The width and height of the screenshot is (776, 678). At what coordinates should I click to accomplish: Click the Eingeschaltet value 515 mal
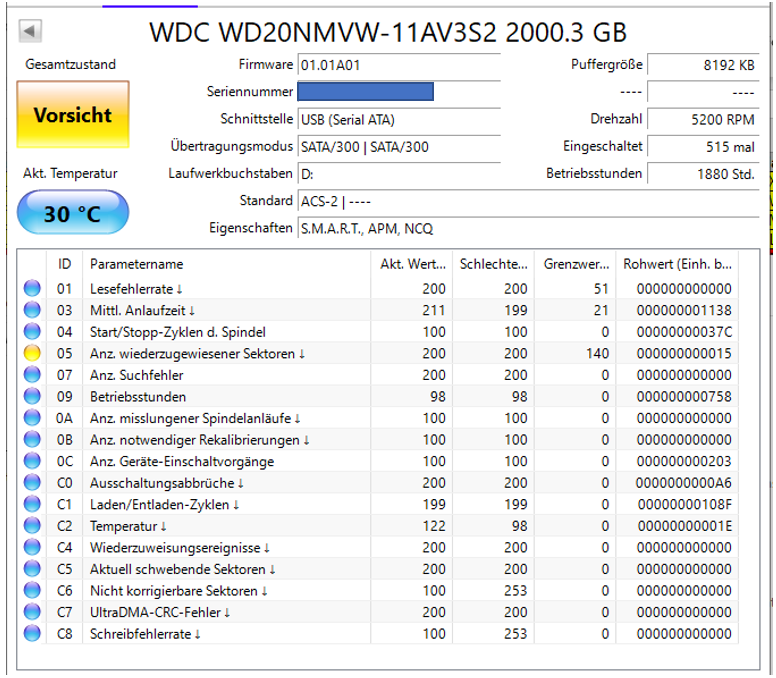(x=703, y=146)
